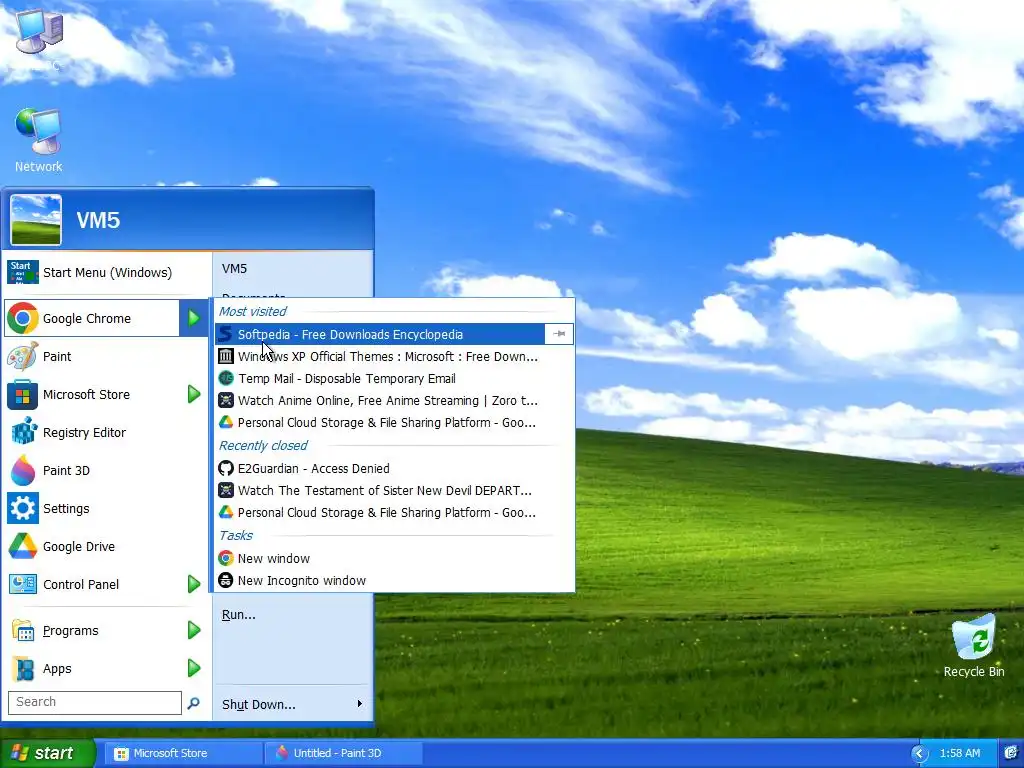1024x768 pixels.
Task: Open Microsoft Store in the start menu
Action: tap(91, 394)
